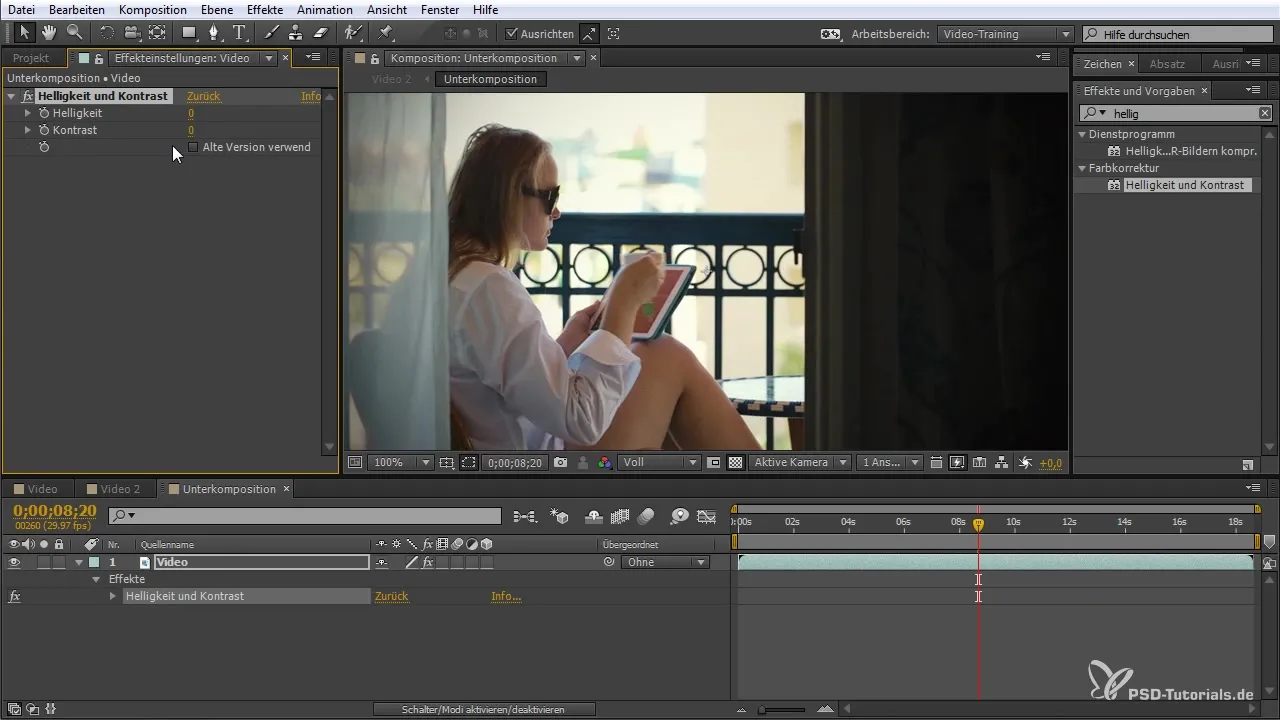Open the Komposition menu
This screenshot has width=1280, height=720.
(x=152, y=9)
